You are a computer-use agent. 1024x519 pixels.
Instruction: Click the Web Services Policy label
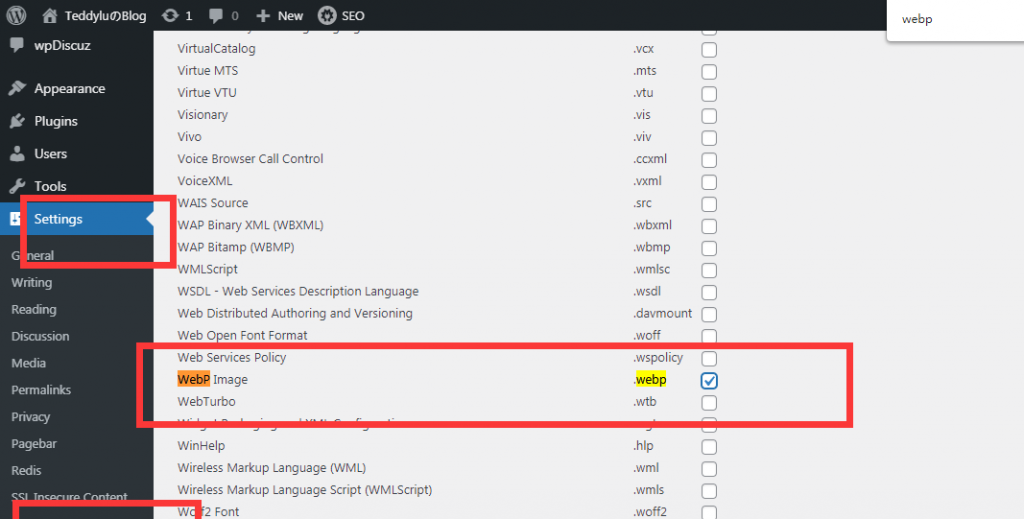232,357
